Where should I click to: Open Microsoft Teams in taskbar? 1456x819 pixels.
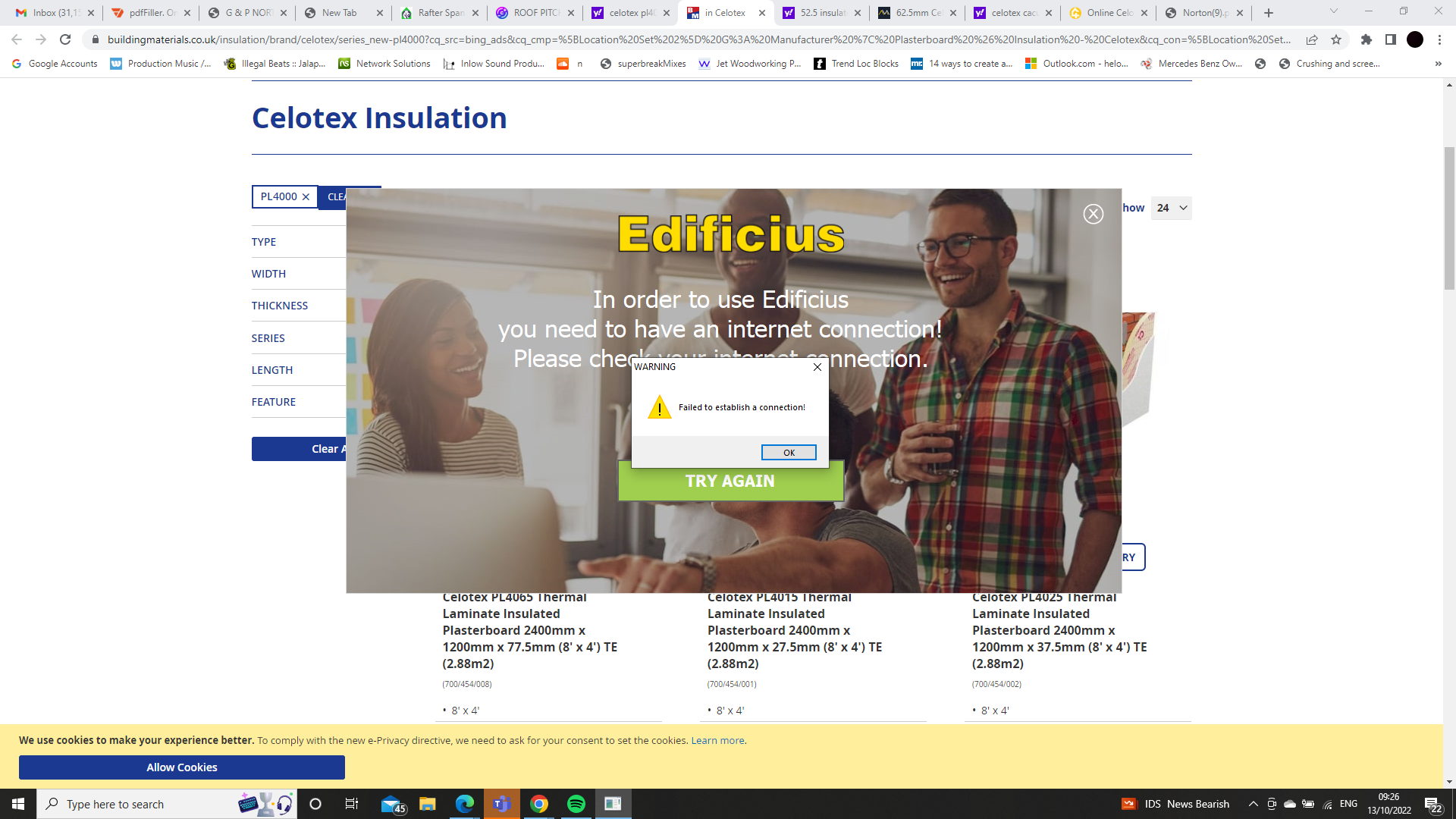[x=502, y=804]
